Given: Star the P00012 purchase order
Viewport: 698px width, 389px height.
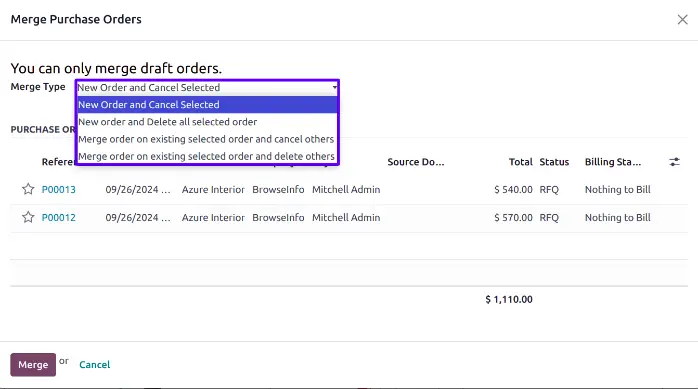Looking at the screenshot, I should pyautogui.click(x=28, y=217).
